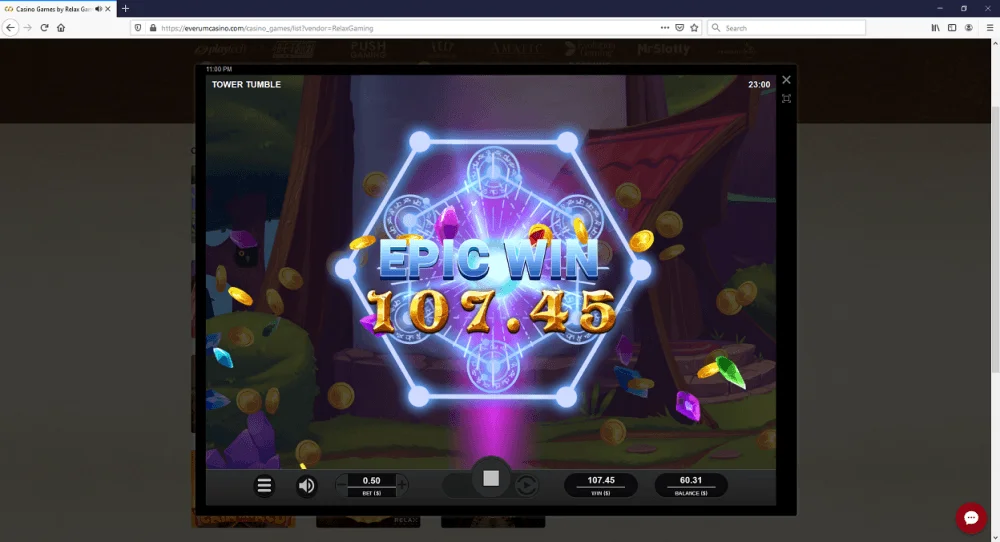Focus the browser Search box
This screenshot has height=542, width=1000.
click(x=786, y=28)
